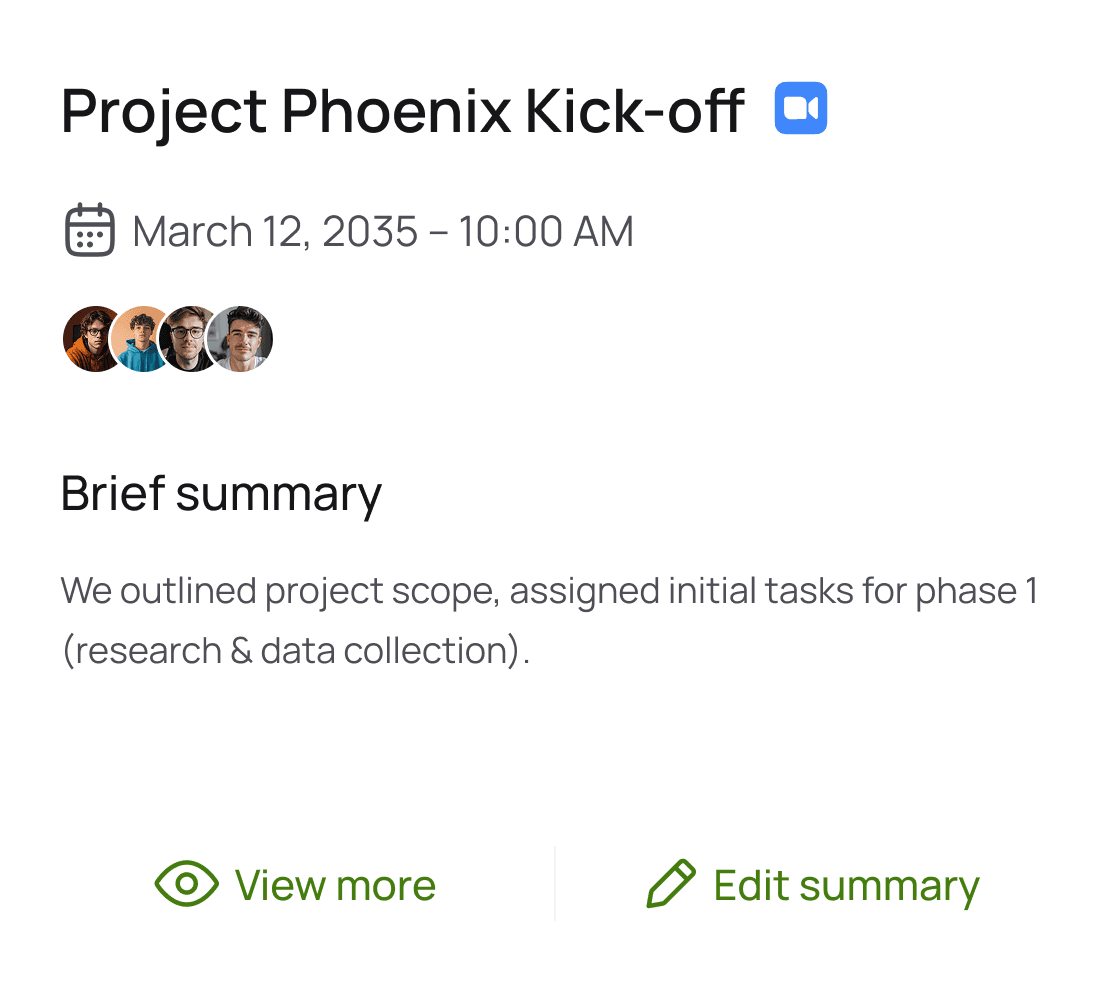Click the calendar icon beside the date

90,231
